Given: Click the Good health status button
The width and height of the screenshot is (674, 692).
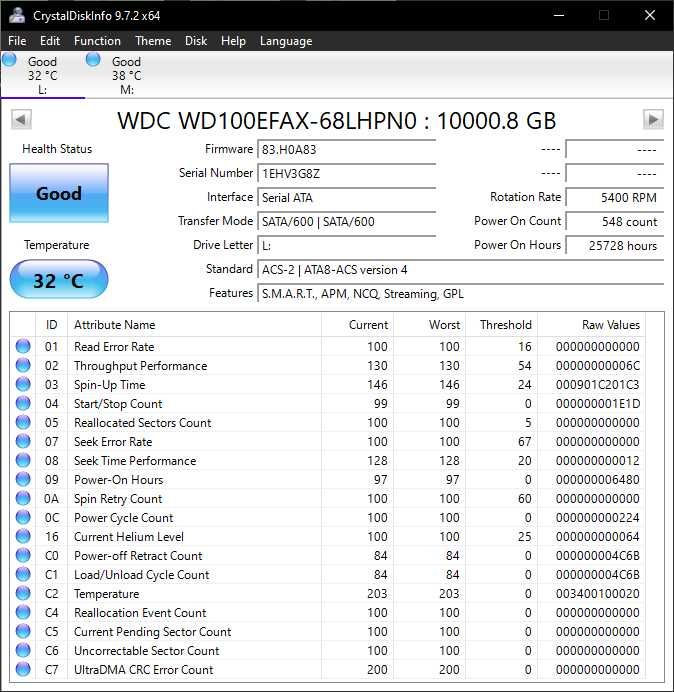Looking at the screenshot, I should [x=59, y=193].
